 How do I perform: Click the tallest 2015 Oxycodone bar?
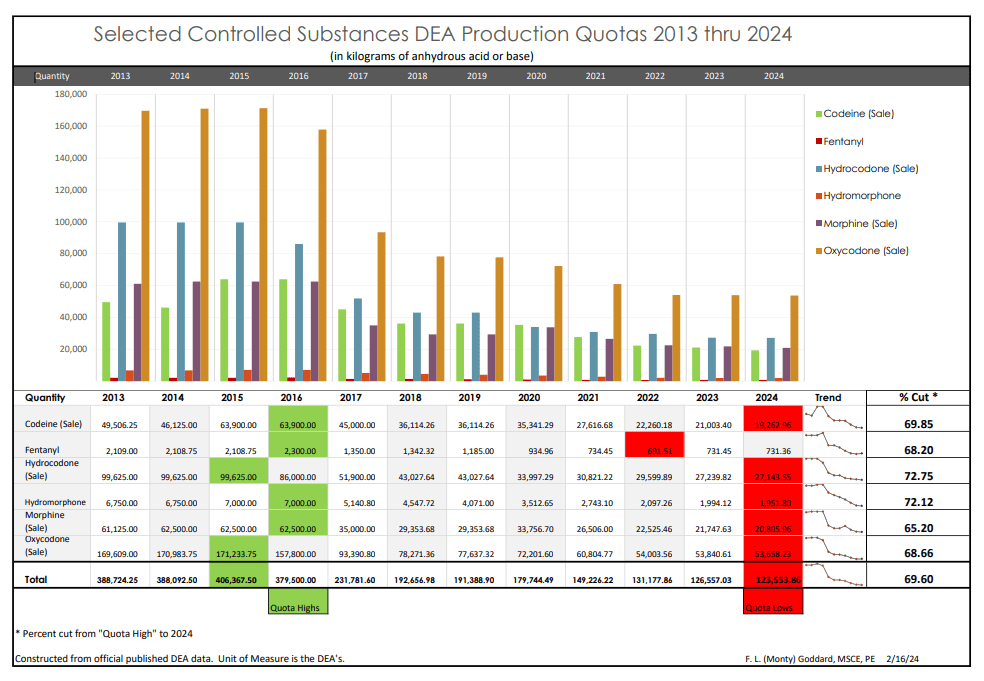(x=263, y=244)
